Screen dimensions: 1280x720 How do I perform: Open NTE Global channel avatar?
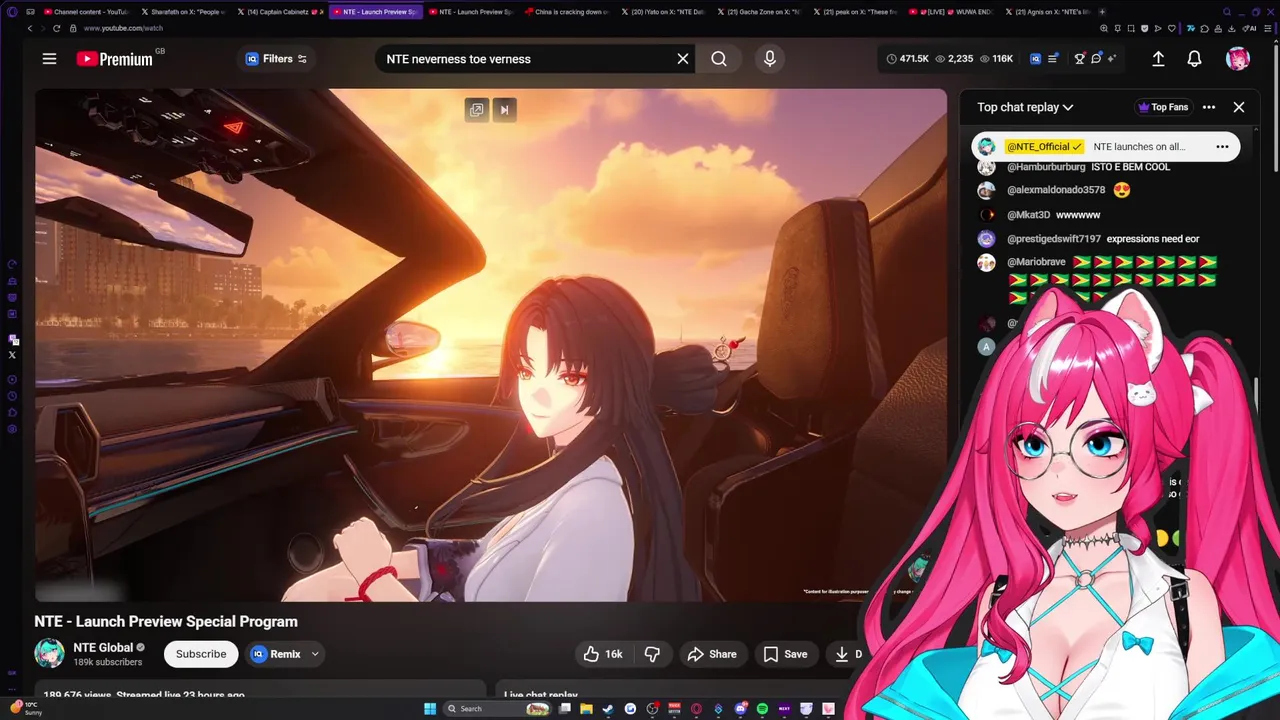[49, 654]
